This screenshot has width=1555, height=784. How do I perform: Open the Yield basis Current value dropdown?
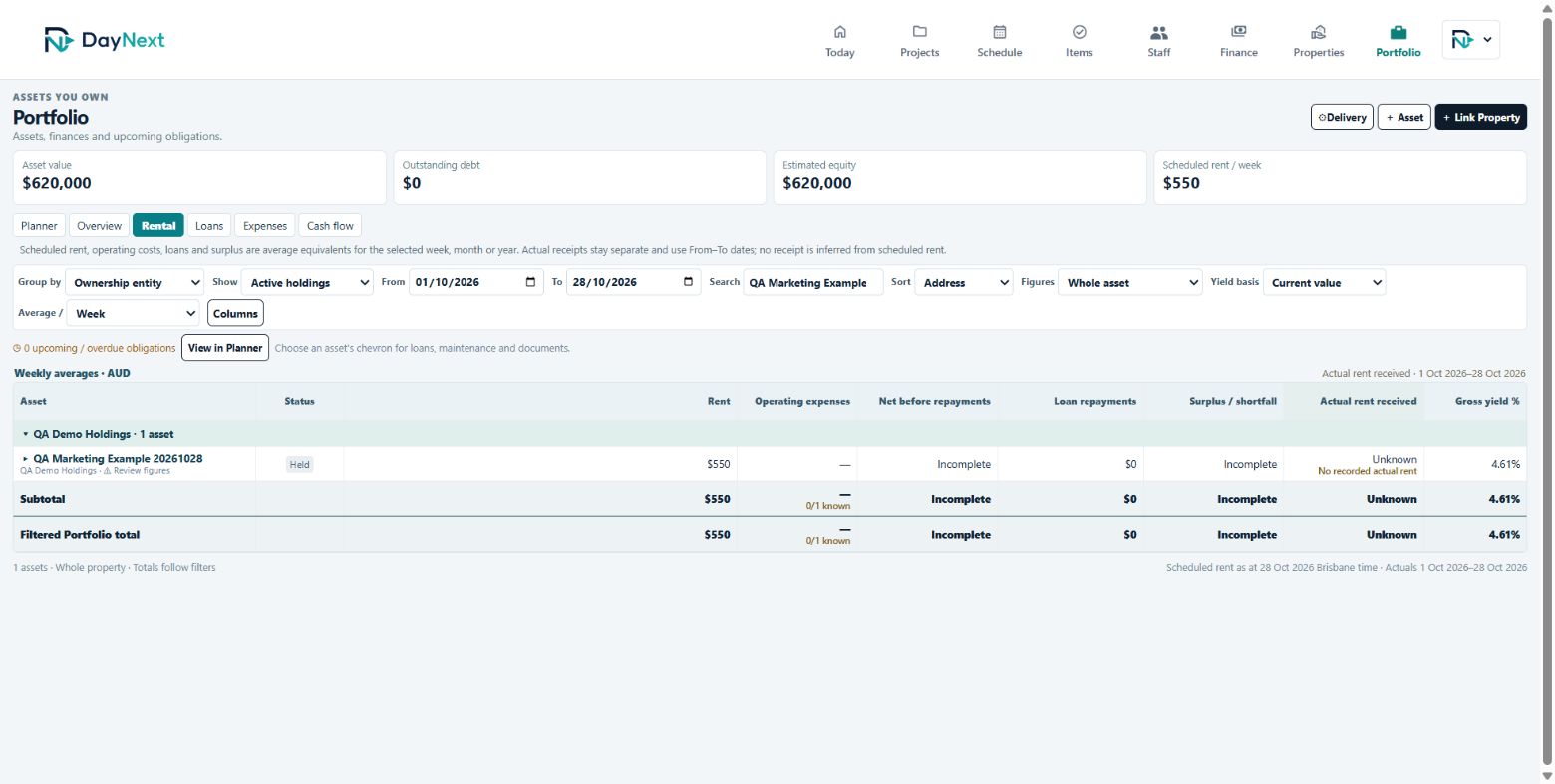[1325, 283]
